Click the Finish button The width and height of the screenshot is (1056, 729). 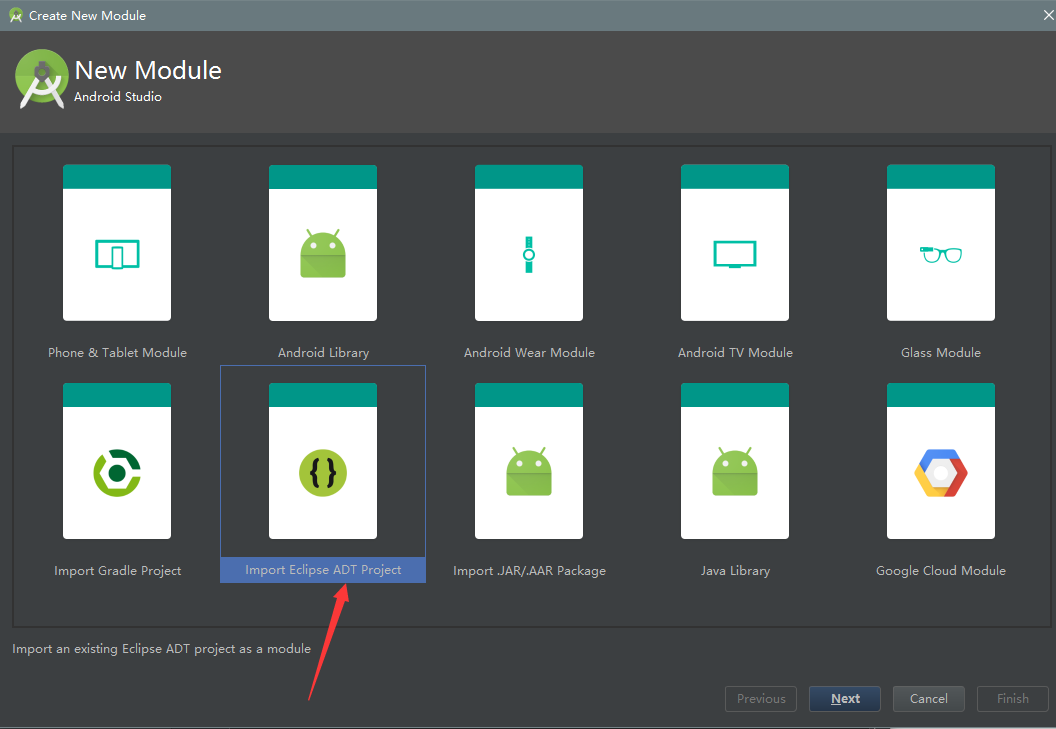[1013, 699]
